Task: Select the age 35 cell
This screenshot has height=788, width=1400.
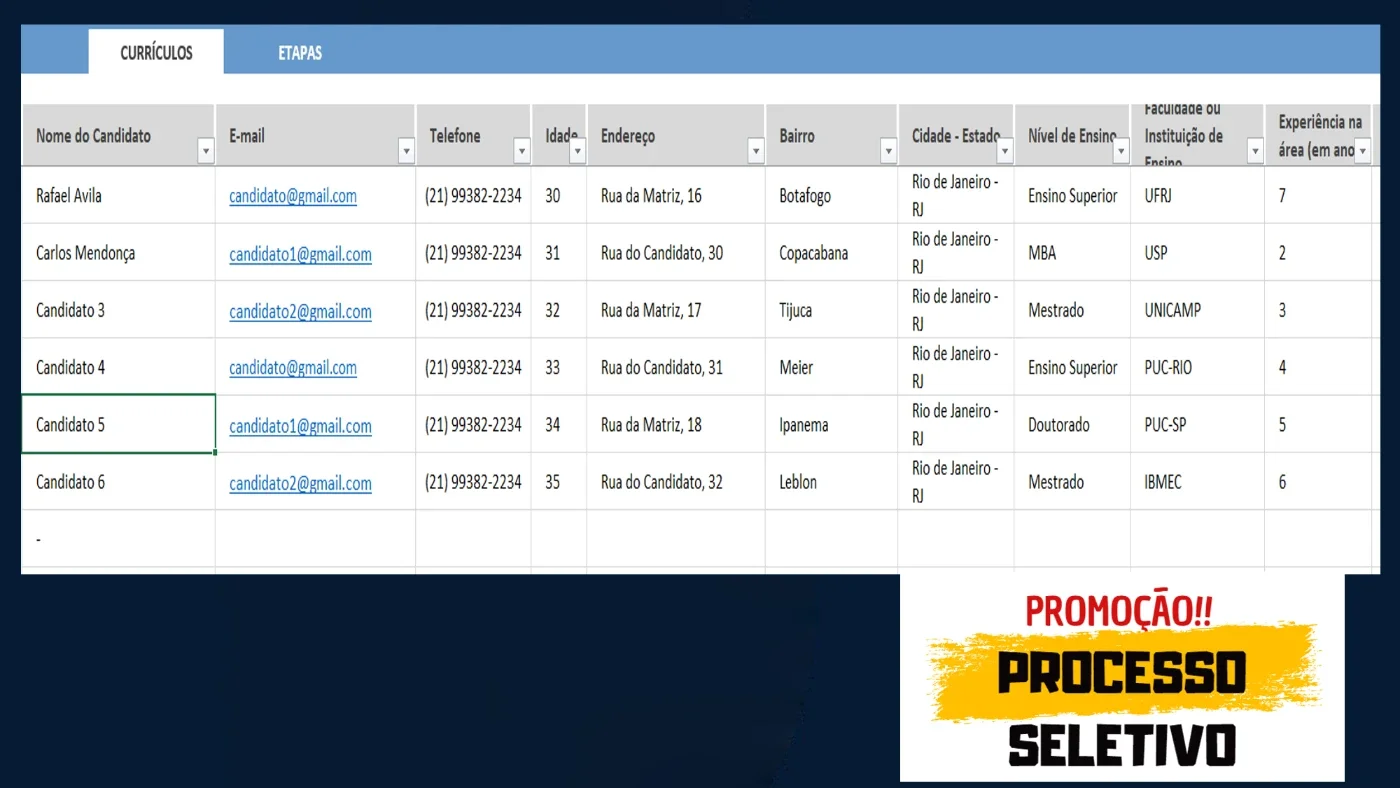Action: [x=558, y=482]
